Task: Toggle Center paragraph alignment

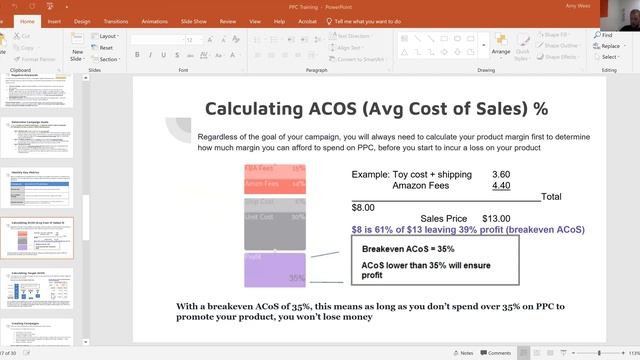Action: 271,55
